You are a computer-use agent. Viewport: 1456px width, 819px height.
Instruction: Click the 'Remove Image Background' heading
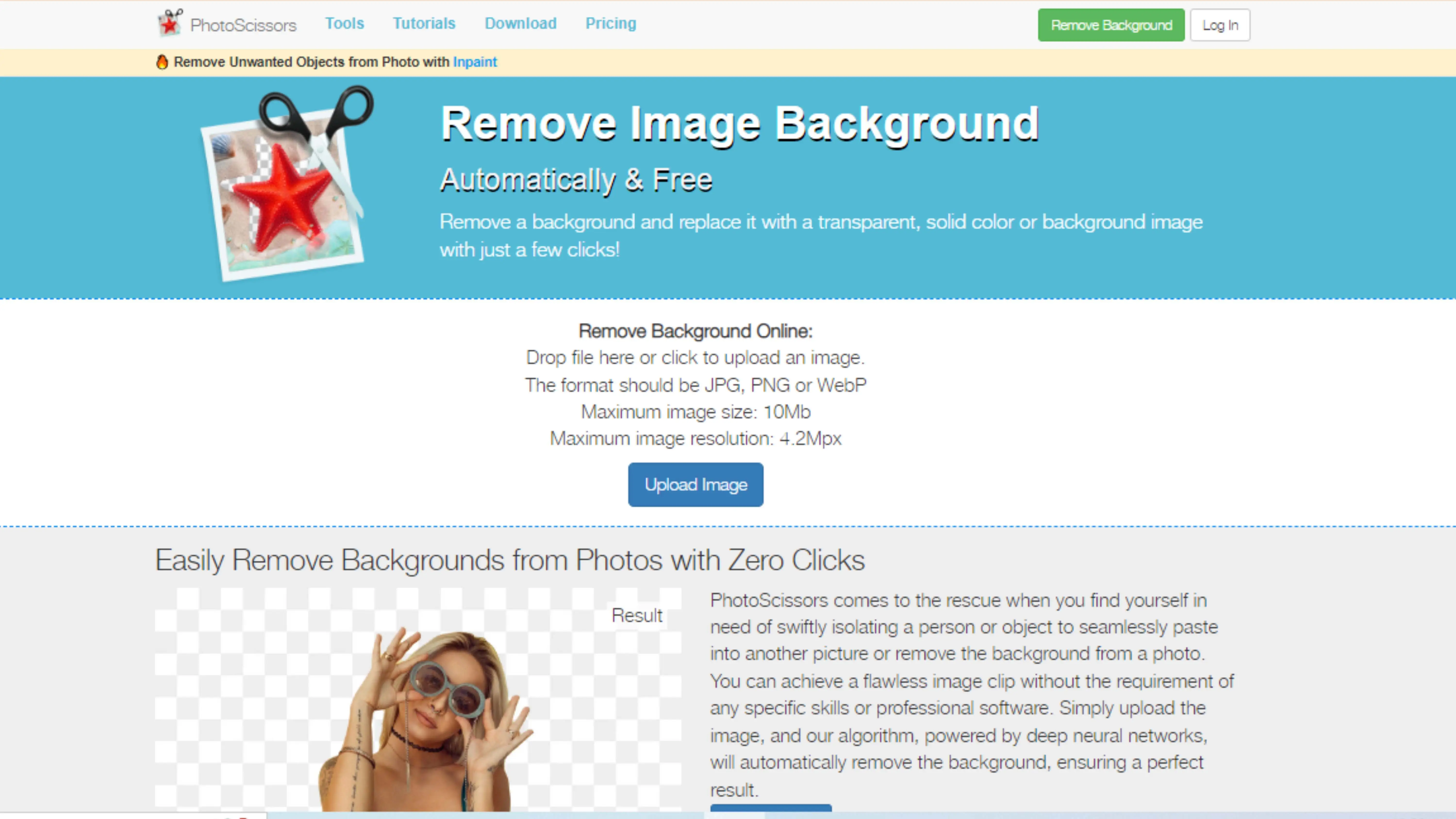pyautogui.click(x=740, y=124)
